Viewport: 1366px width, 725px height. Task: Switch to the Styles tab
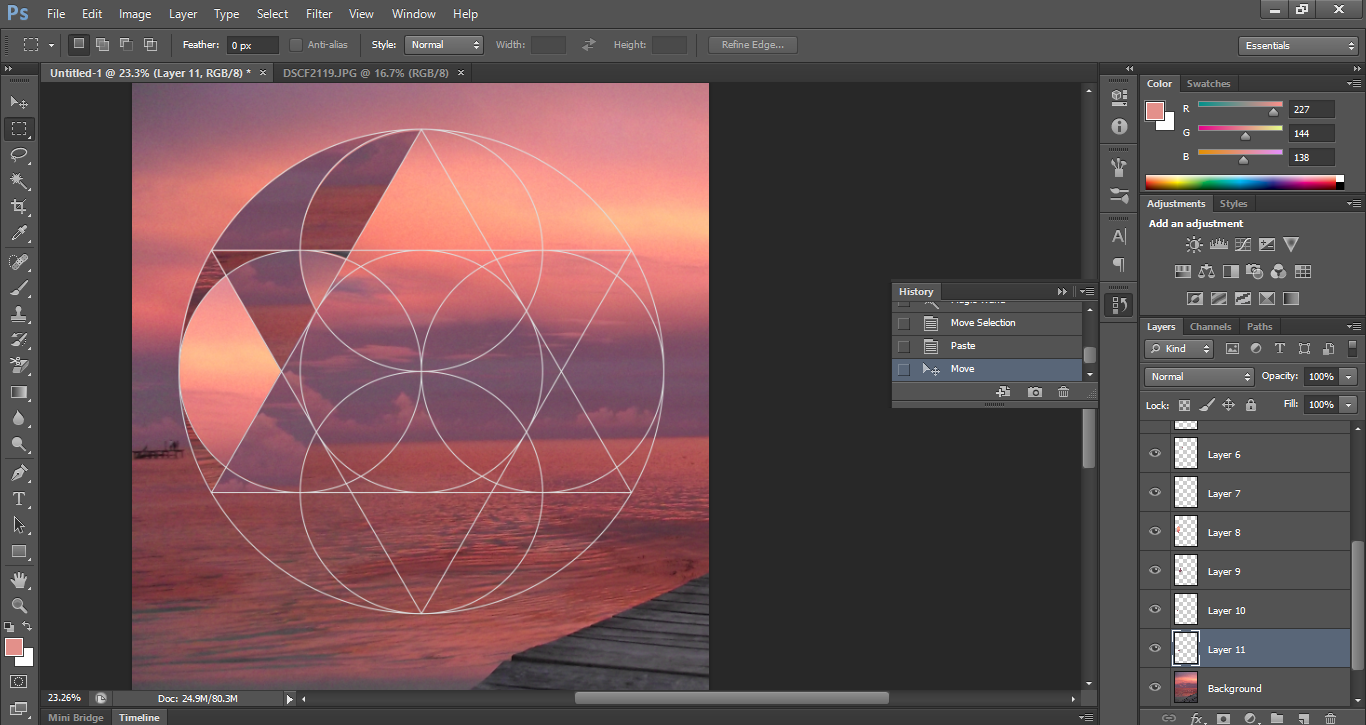pyautogui.click(x=1233, y=204)
